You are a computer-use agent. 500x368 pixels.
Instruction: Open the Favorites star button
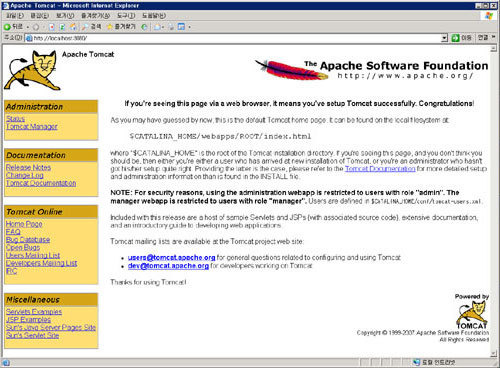[x=121, y=27]
